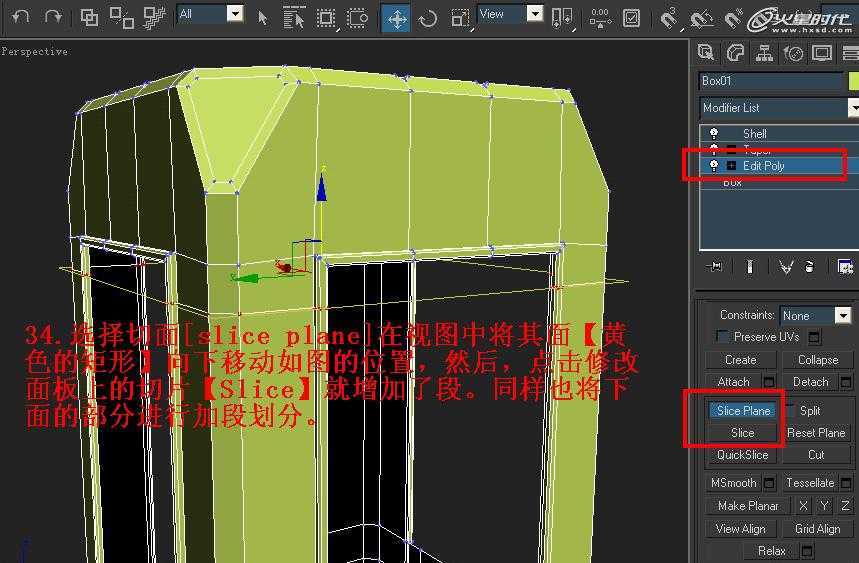Viewport: 859px width, 563px height.
Task: Click the Pin Stack icon
Action: (x=715, y=267)
